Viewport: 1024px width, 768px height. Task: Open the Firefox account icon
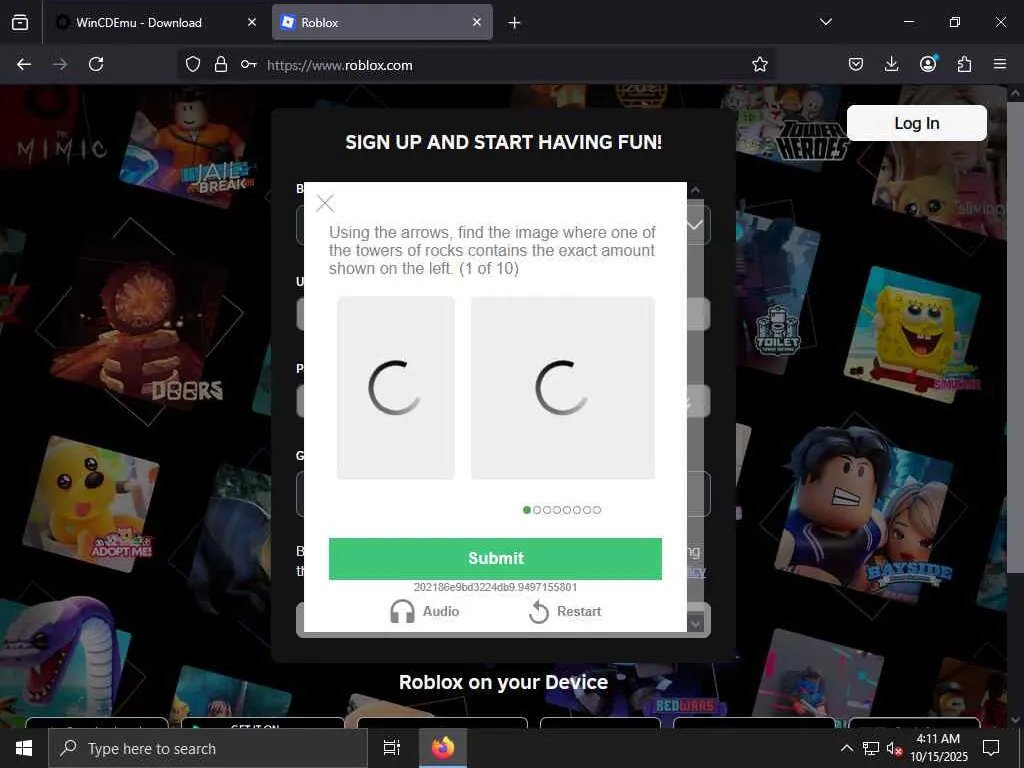pos(928,63)
